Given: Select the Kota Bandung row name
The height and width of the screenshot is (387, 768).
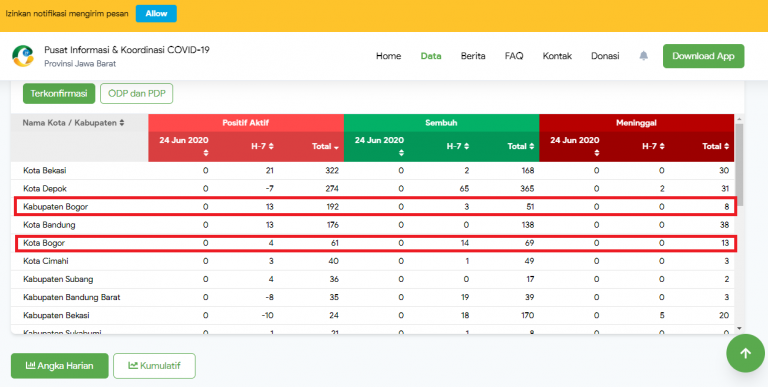Looking at the screenshot, I should click(x=49, y=225).
